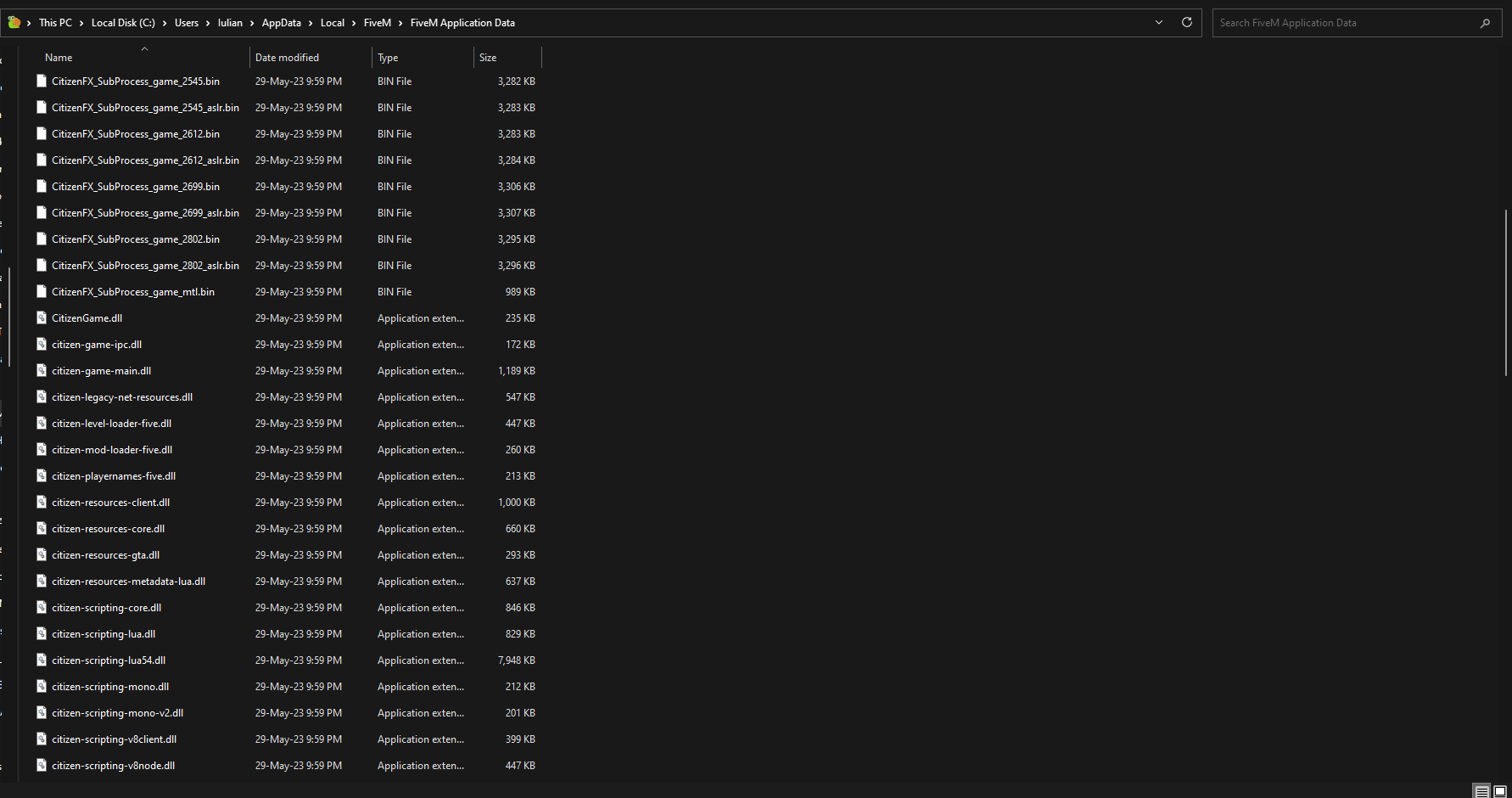Navigate to Local Disk (C:) breadcrumb

tap(123, 23)
